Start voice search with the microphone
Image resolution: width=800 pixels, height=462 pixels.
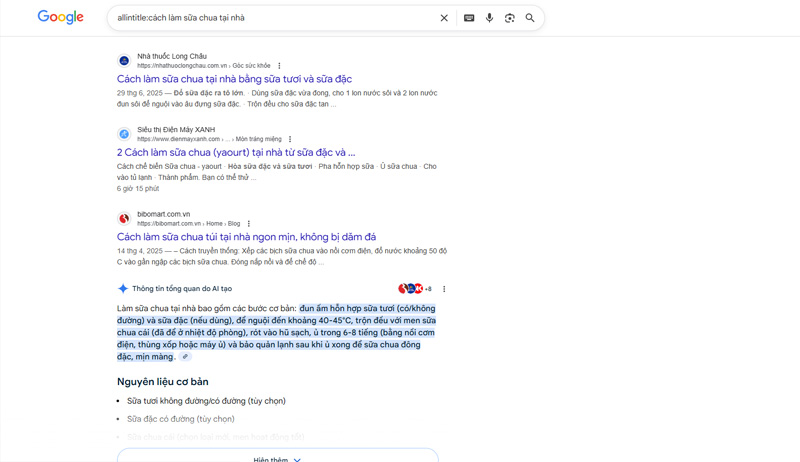489,18
